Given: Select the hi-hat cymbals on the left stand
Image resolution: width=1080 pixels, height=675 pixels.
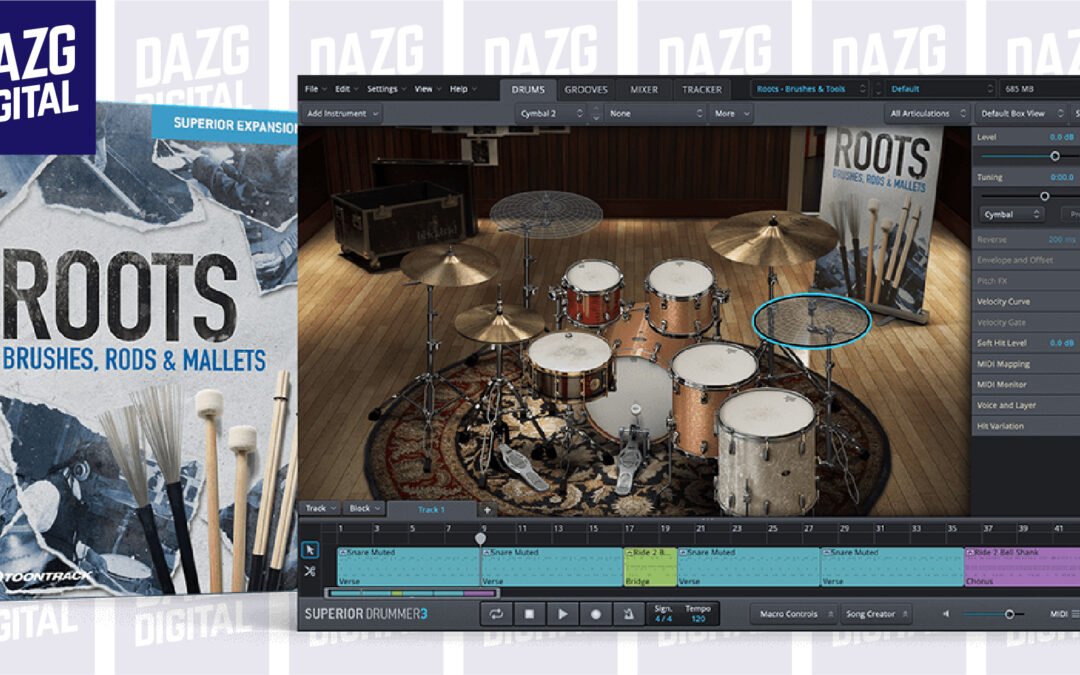Looking at the screenshot, I should tap(450, 264).
